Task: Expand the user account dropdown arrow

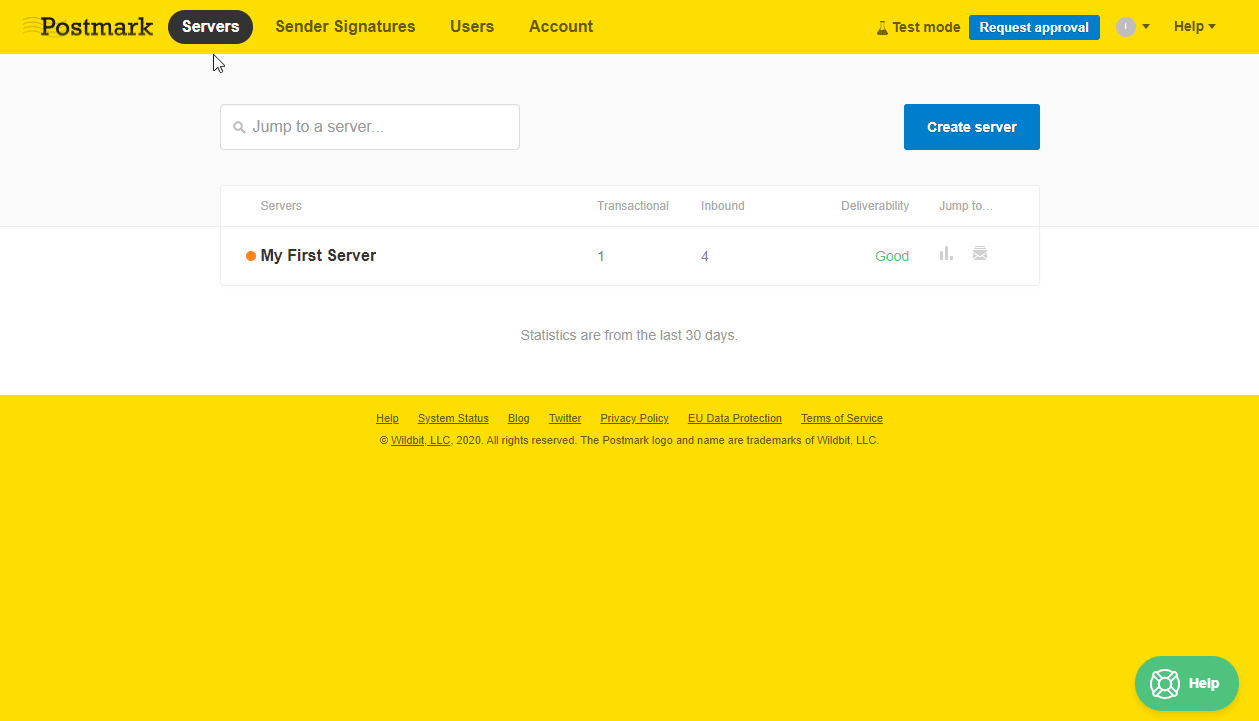Action: click(x=1146, y=27)
